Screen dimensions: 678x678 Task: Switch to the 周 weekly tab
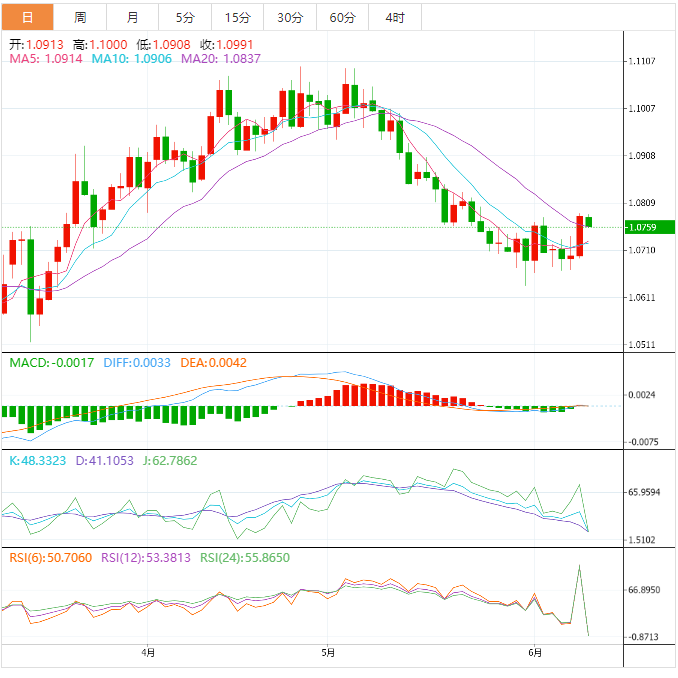(80, 17)
